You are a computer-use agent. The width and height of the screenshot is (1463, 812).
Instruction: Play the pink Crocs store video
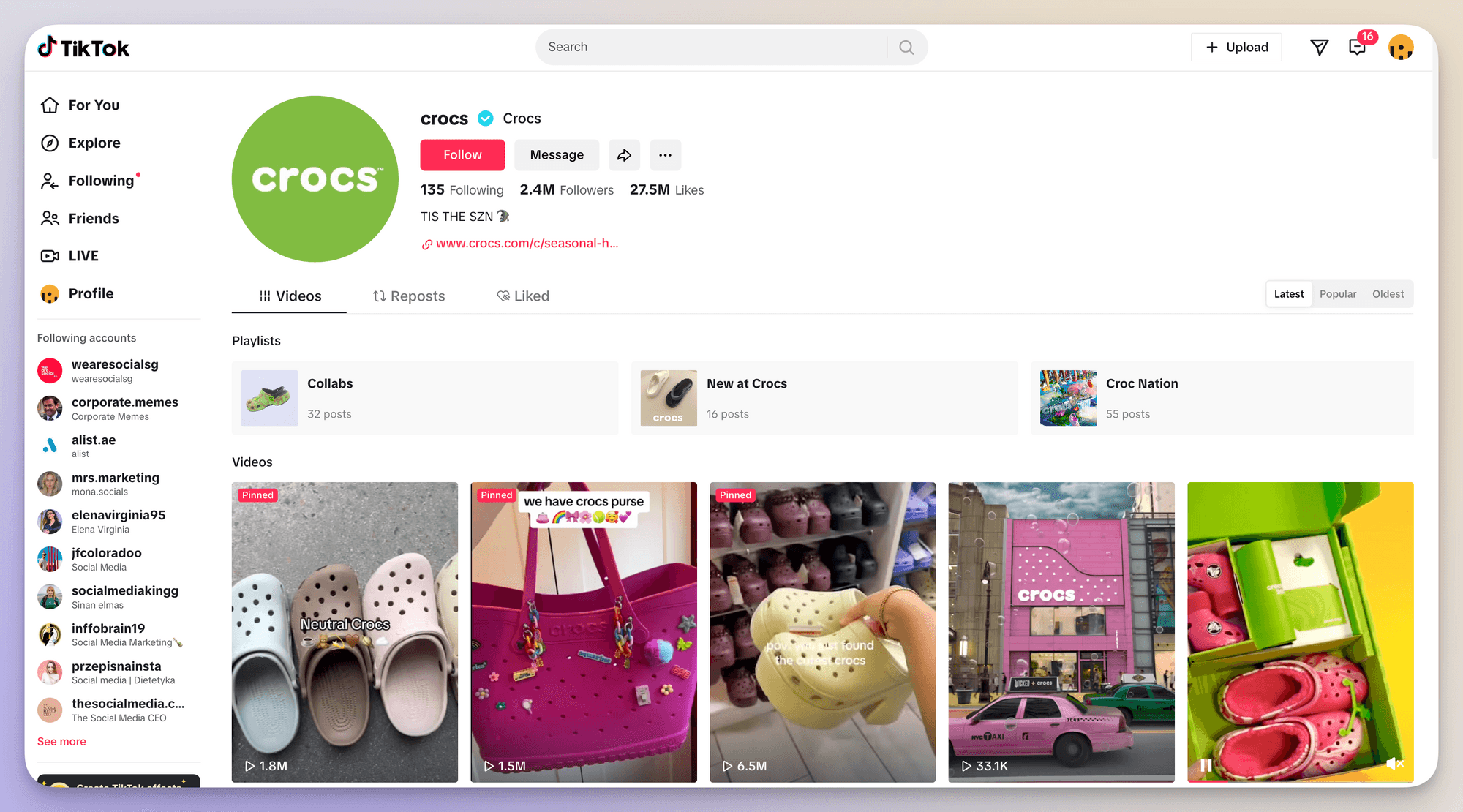pos(1061,632)
